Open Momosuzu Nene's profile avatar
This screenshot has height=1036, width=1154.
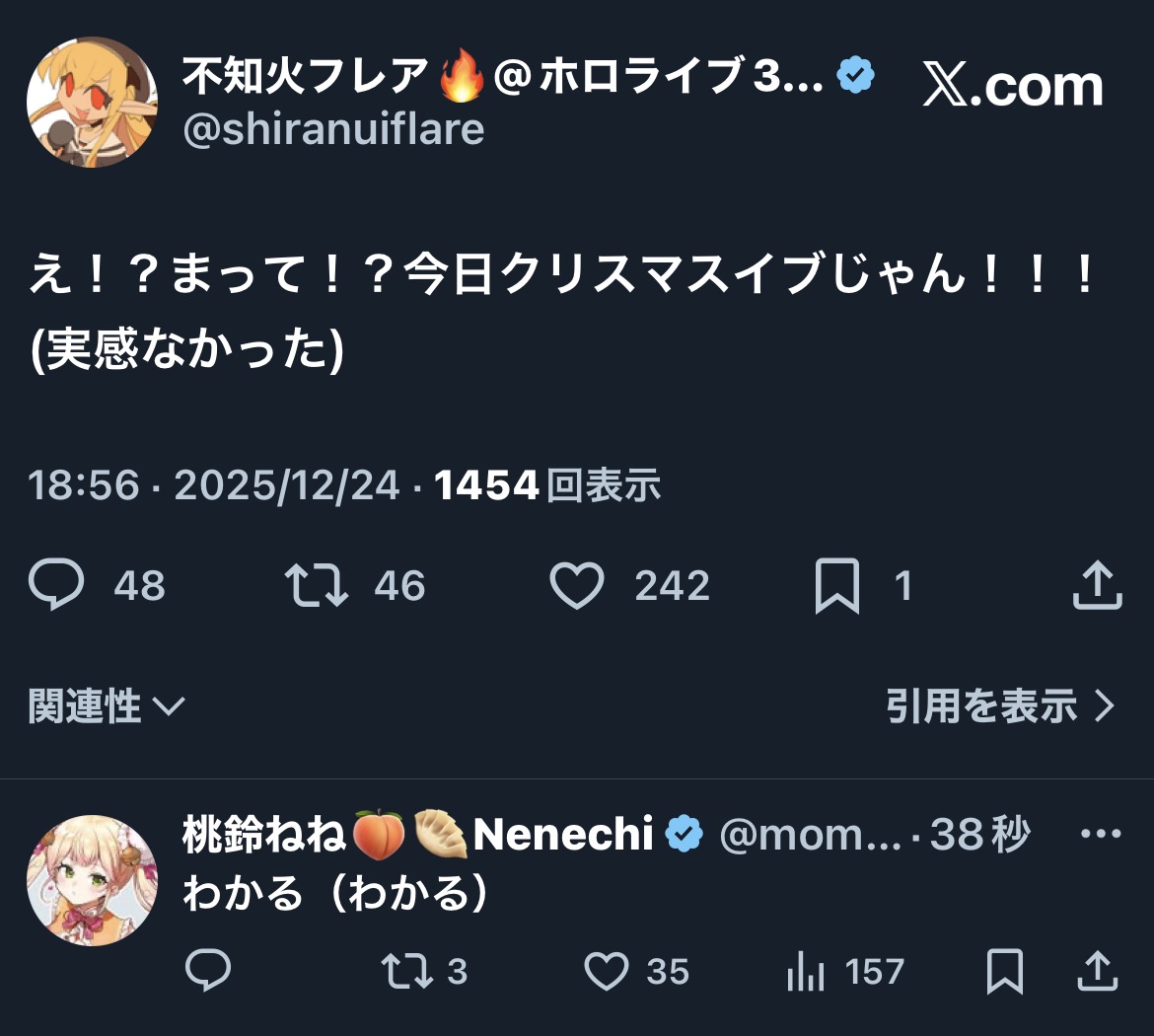pyautogui.click(x=92, y=880)
